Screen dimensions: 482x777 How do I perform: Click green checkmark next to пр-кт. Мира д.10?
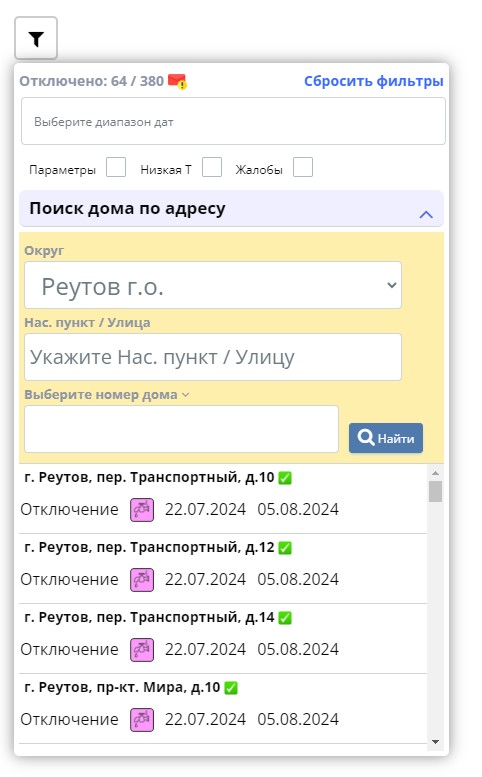pos(231,688)
